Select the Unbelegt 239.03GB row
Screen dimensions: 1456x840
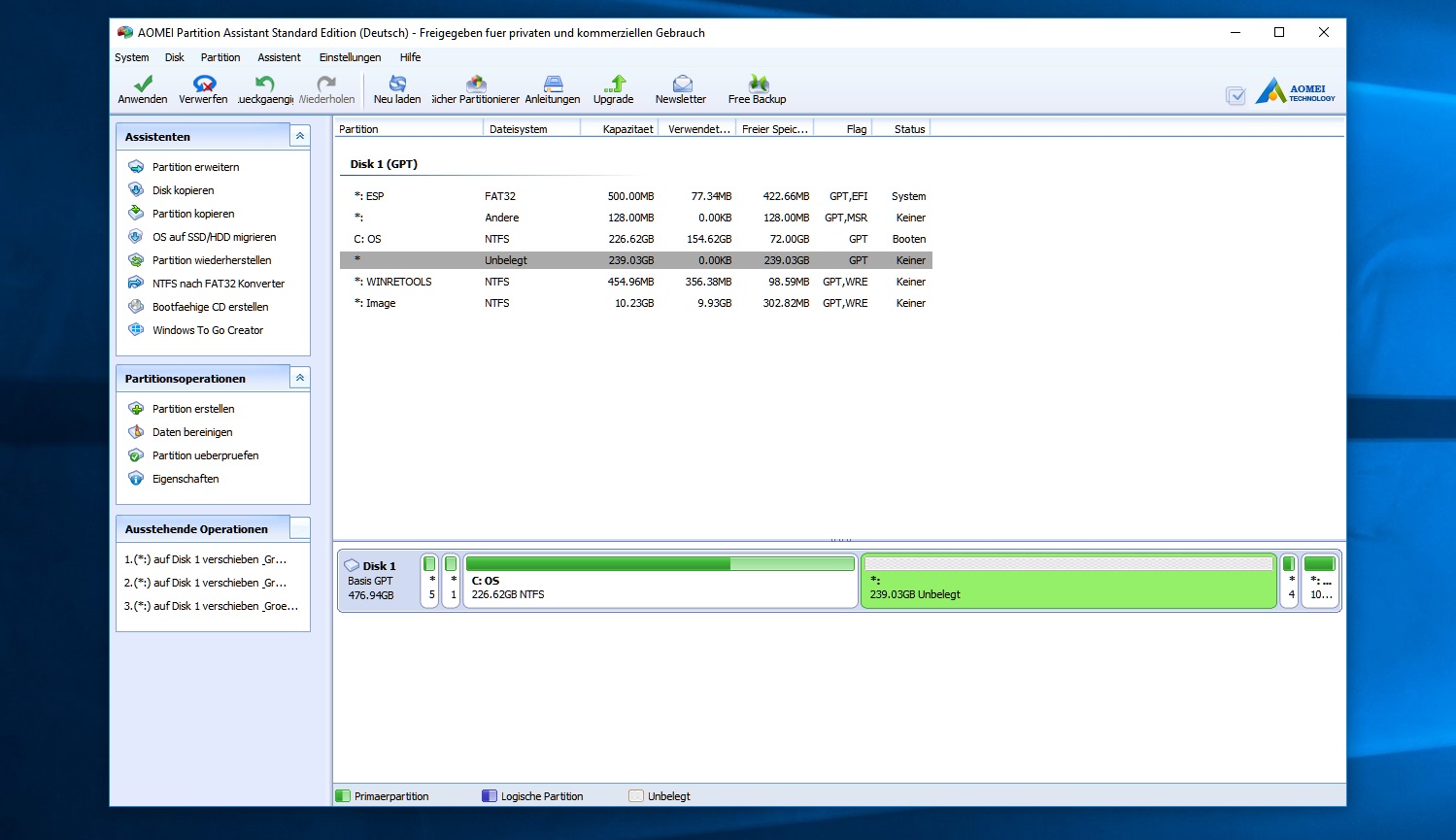636,260
